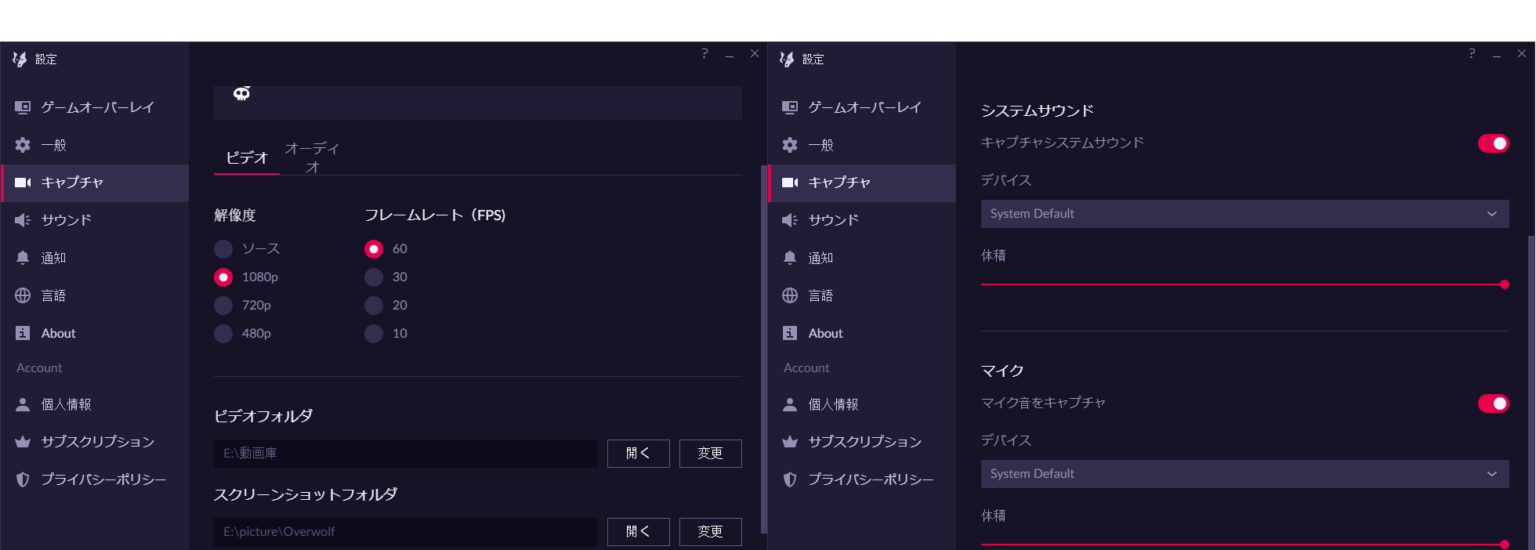1536x550 pixels.
Task: Select 20 FPS frame rate
Action: (x=374, y=305)
